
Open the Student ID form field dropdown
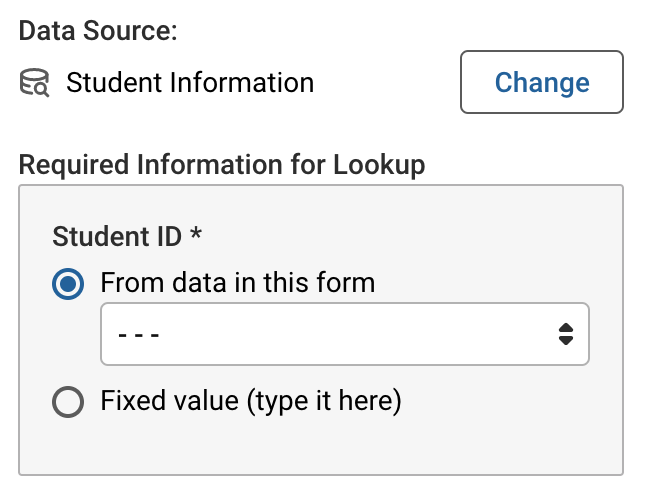(x=344, y=334)
